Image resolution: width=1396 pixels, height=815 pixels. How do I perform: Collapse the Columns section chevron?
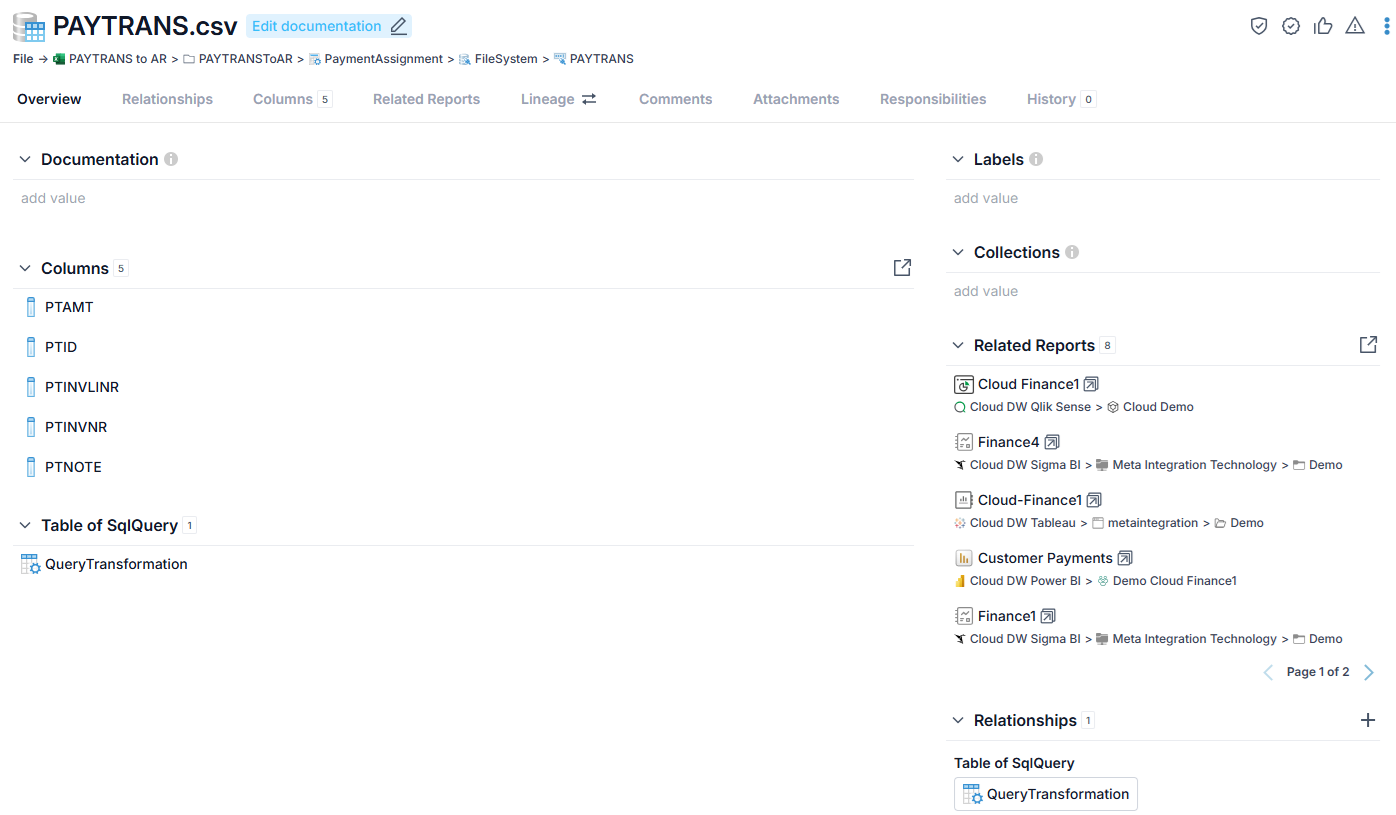25,268
